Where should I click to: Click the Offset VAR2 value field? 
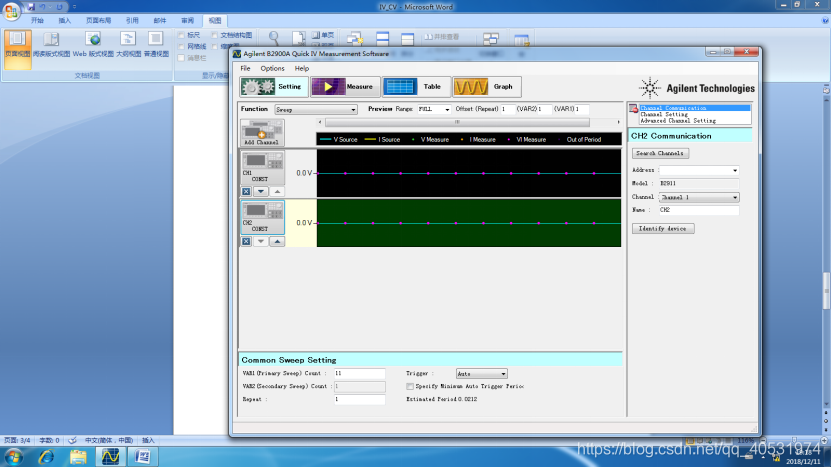click(x=544, y=109)
